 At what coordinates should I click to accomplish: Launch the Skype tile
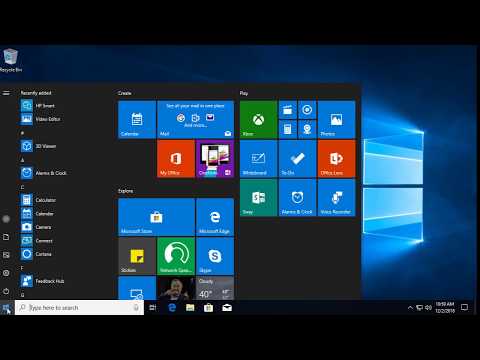coord(215,256)
